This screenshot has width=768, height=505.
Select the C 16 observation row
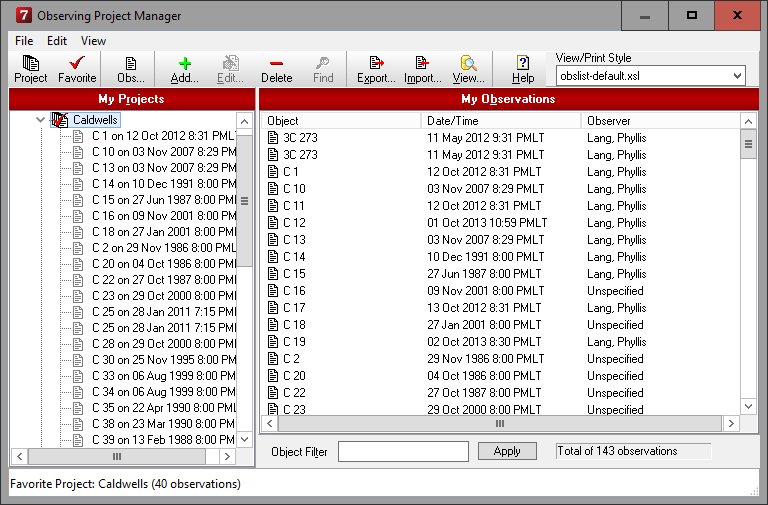[501, 291]
